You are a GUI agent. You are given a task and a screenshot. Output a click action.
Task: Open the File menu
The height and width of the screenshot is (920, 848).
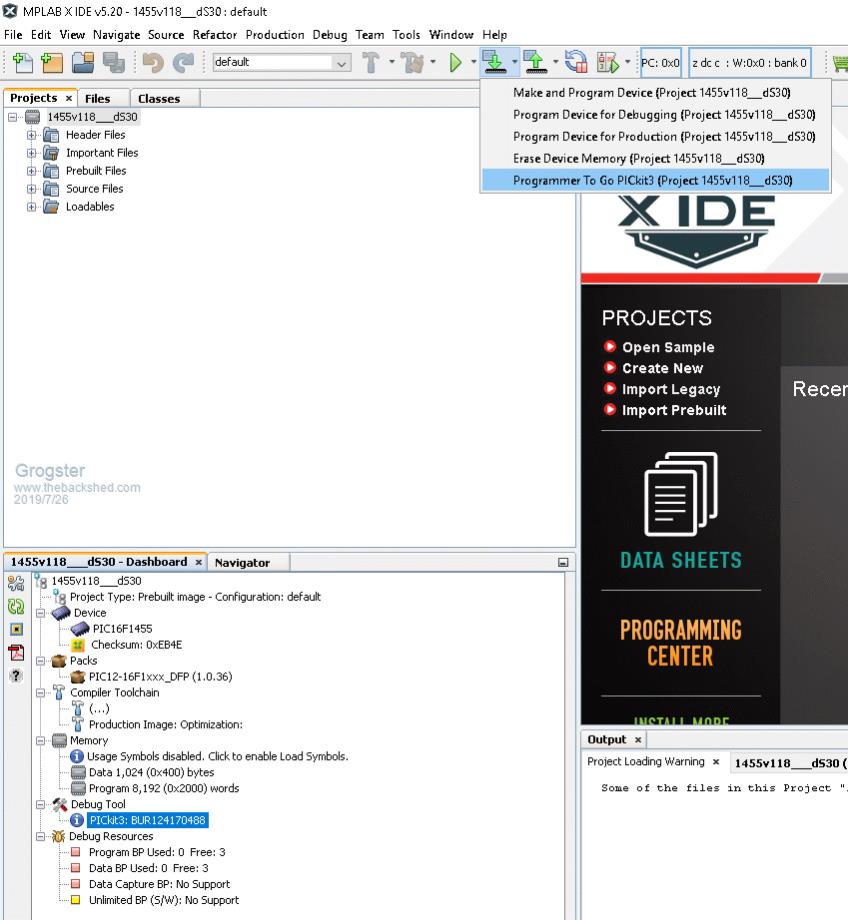click(x=13, y=35)
